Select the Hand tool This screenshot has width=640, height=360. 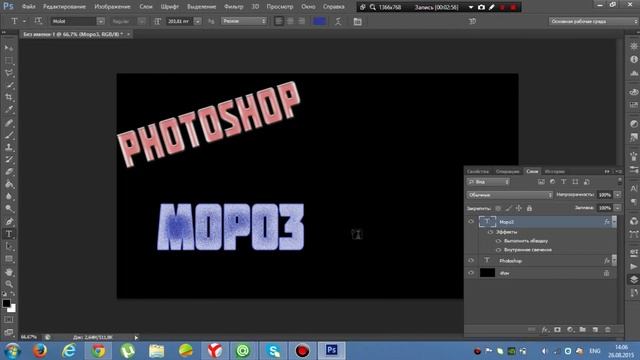click(x=9, y=272)
